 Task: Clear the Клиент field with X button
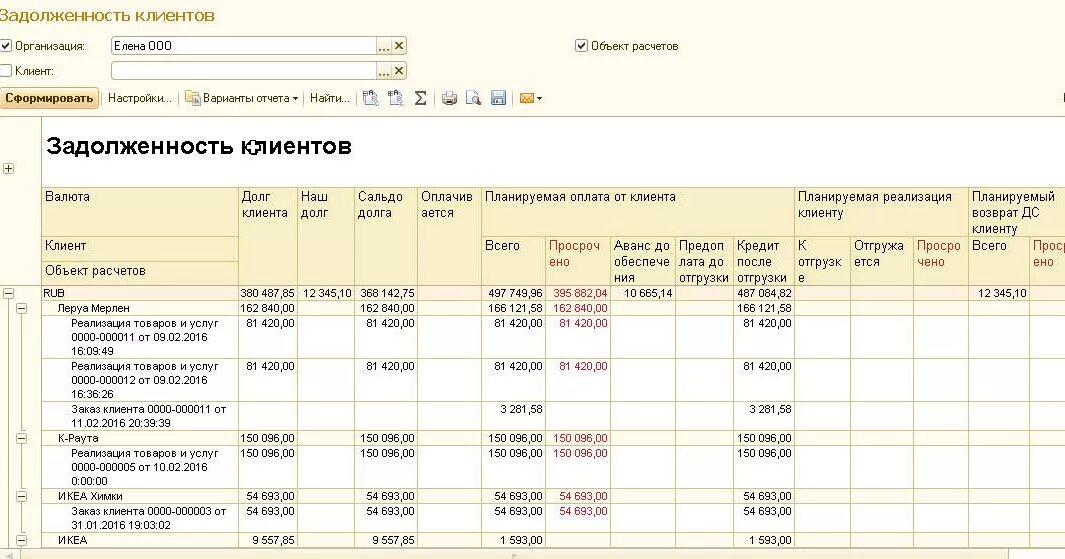pos(399,71)
